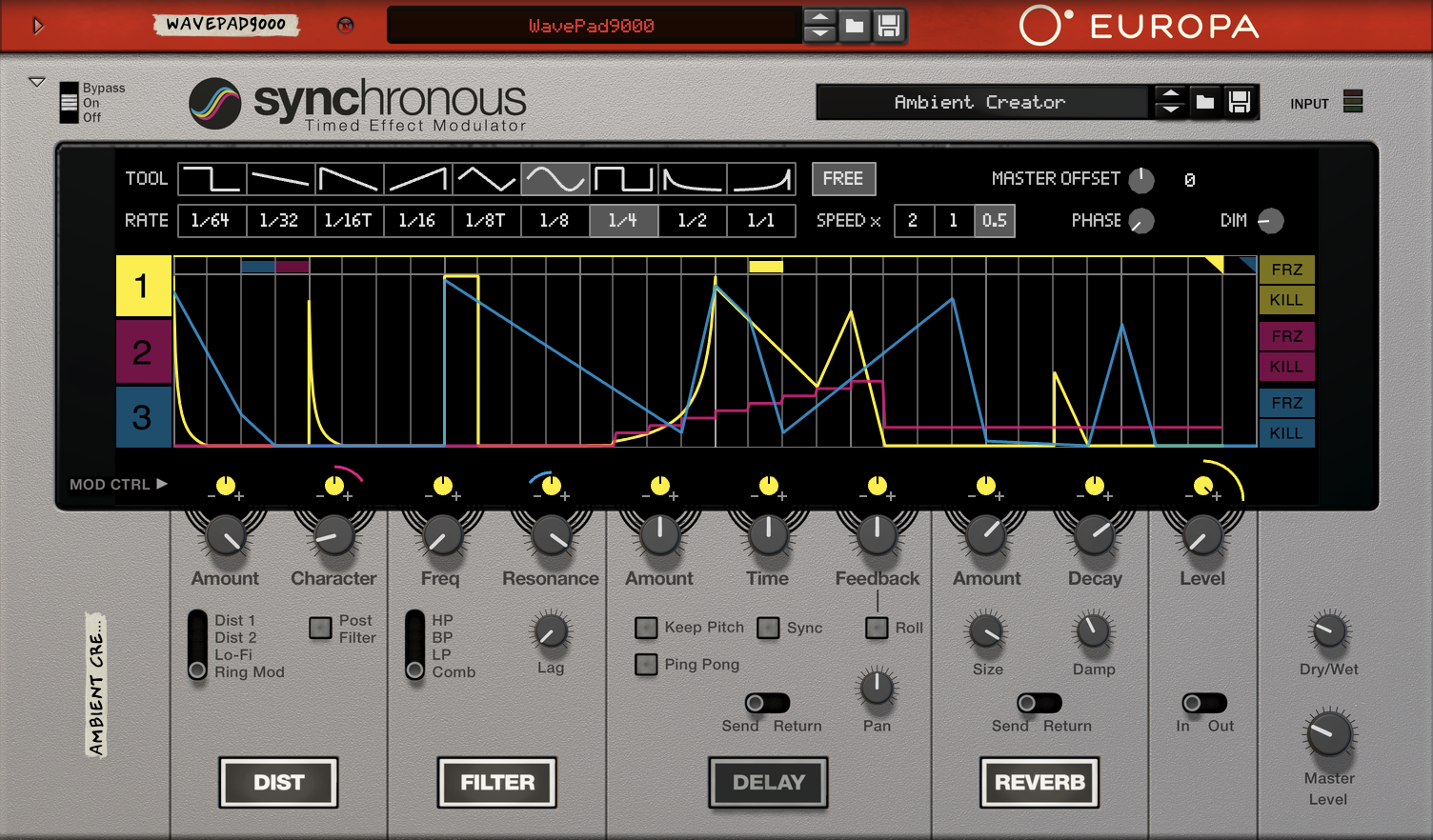1433x840 pixels.
Task: Click the Synchronous logo icon
Action: click(214, 103)
